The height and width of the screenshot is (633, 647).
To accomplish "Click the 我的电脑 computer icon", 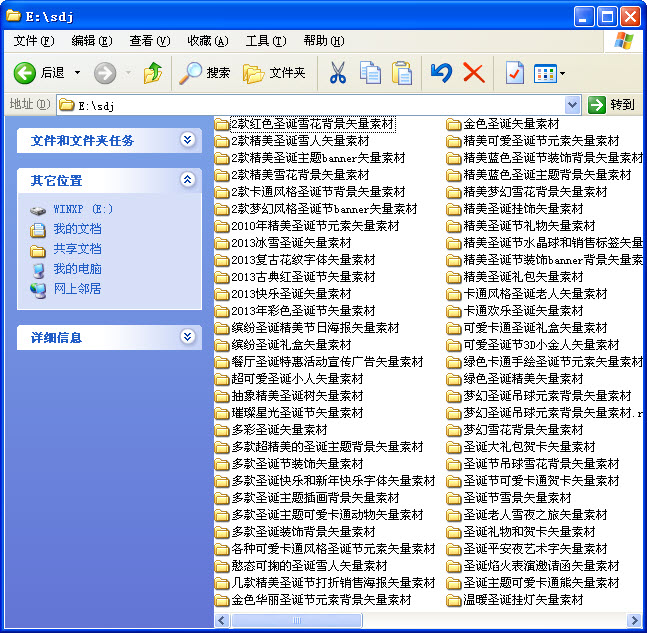I will tap(38, 270).
